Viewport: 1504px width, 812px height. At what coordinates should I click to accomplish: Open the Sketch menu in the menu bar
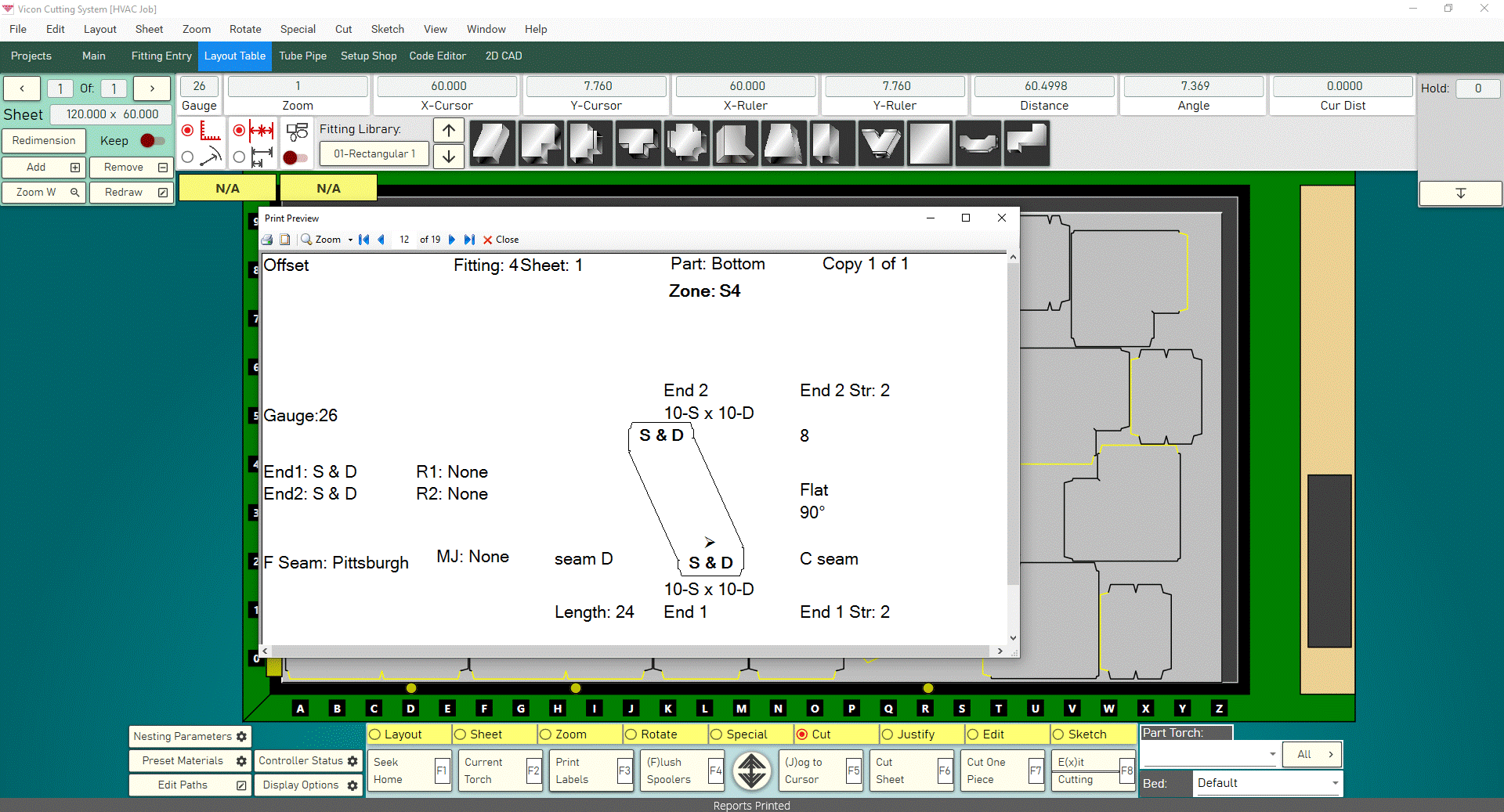(x=387, y=29)
